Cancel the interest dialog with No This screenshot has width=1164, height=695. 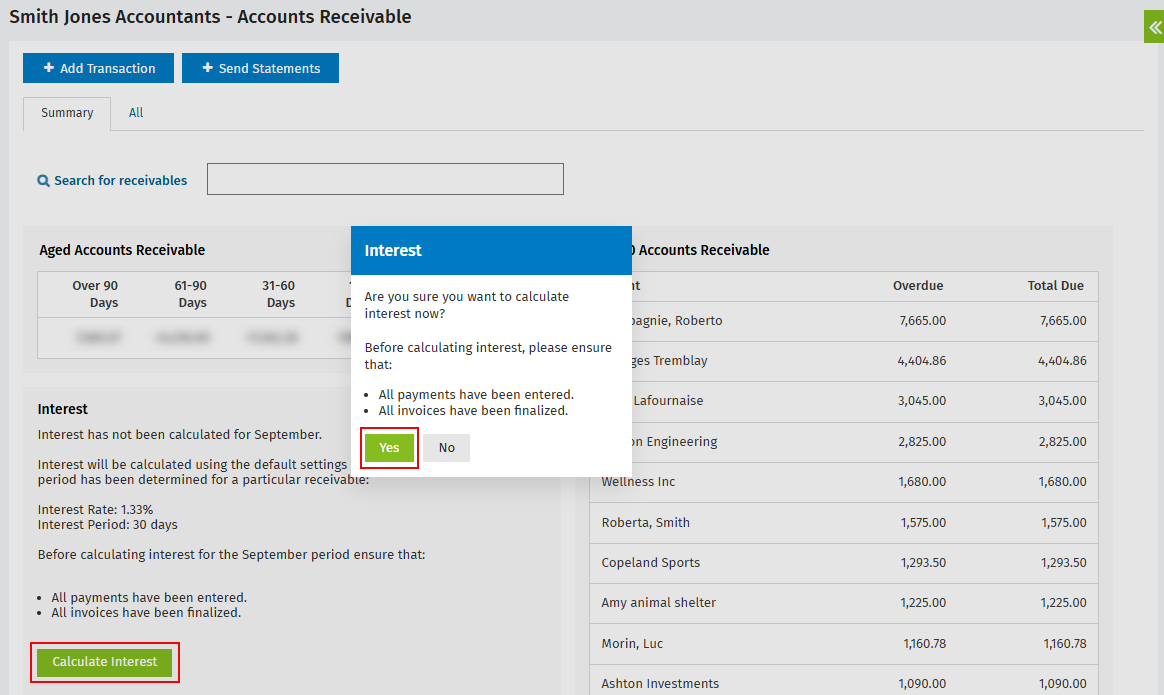(x=446, y=448)
